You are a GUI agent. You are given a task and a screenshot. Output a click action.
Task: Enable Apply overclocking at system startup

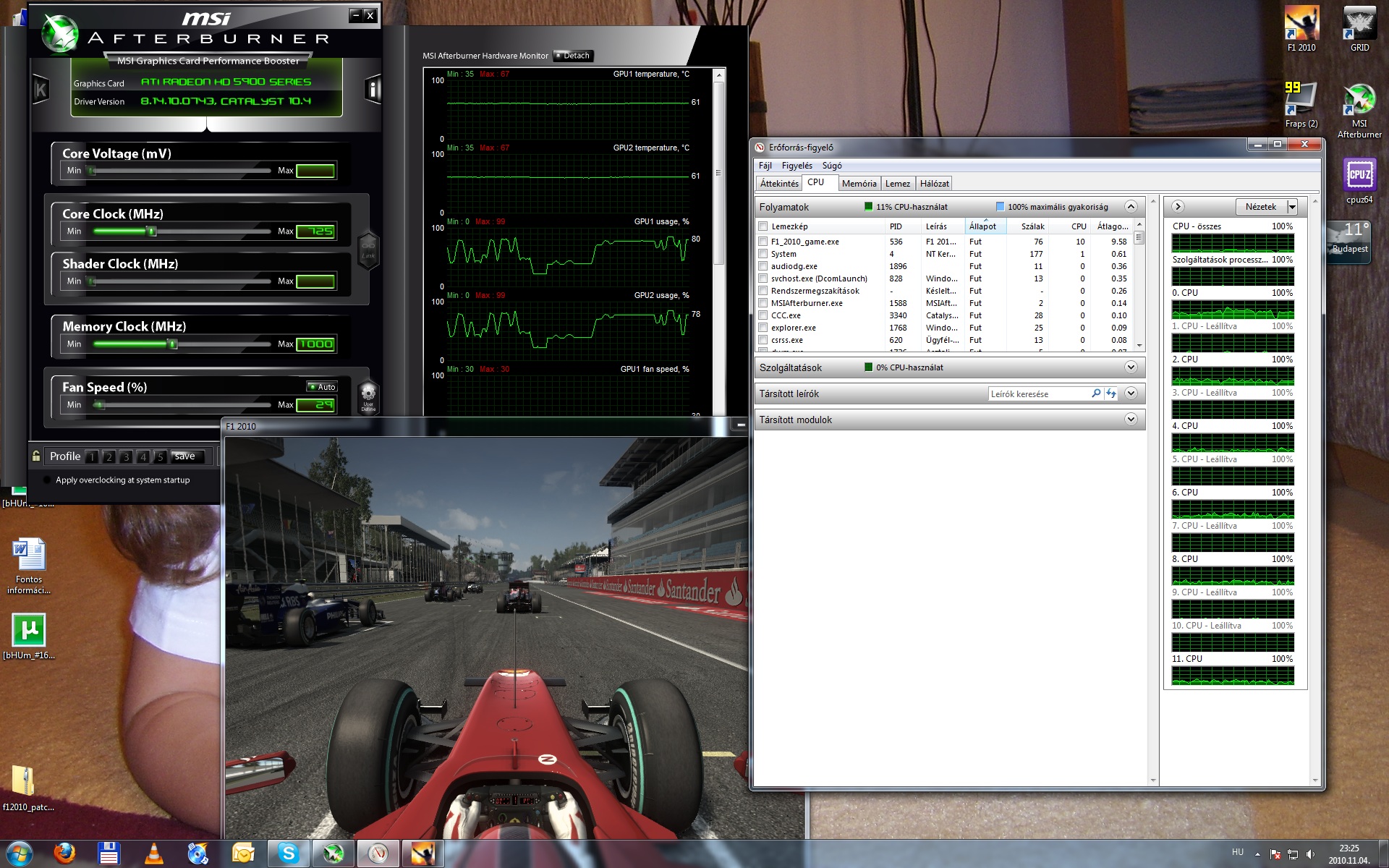pyautogui.click(x=48, y=480)
